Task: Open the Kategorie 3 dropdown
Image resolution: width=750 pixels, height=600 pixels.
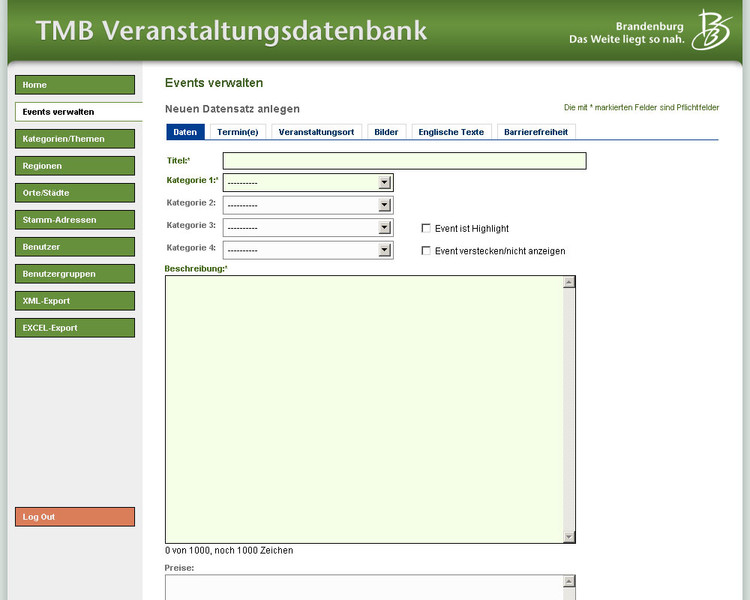Action: (x=308, y=227)
